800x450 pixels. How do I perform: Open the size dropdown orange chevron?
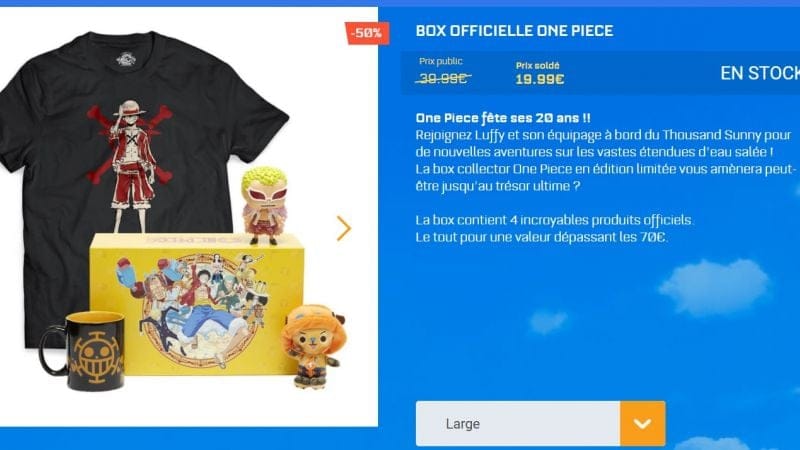point(642,423)
